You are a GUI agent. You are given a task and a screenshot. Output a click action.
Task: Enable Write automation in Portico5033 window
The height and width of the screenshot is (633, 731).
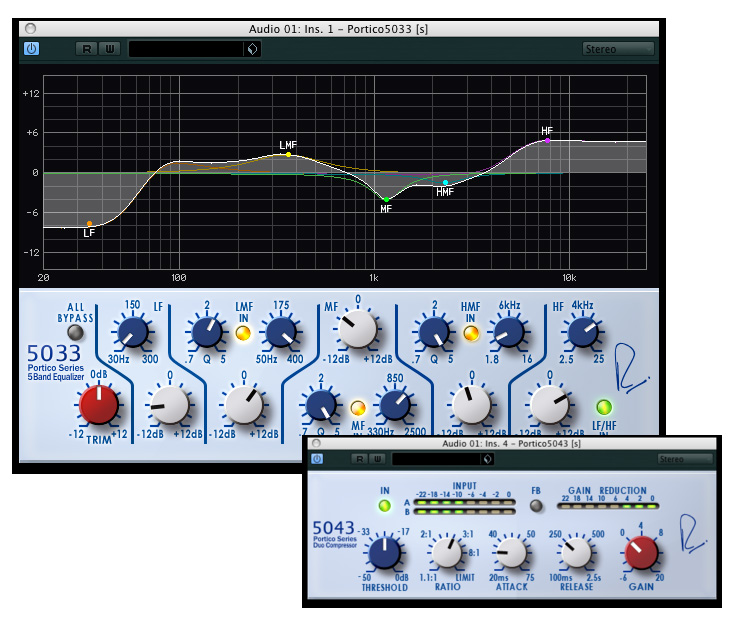coord(110,49)
